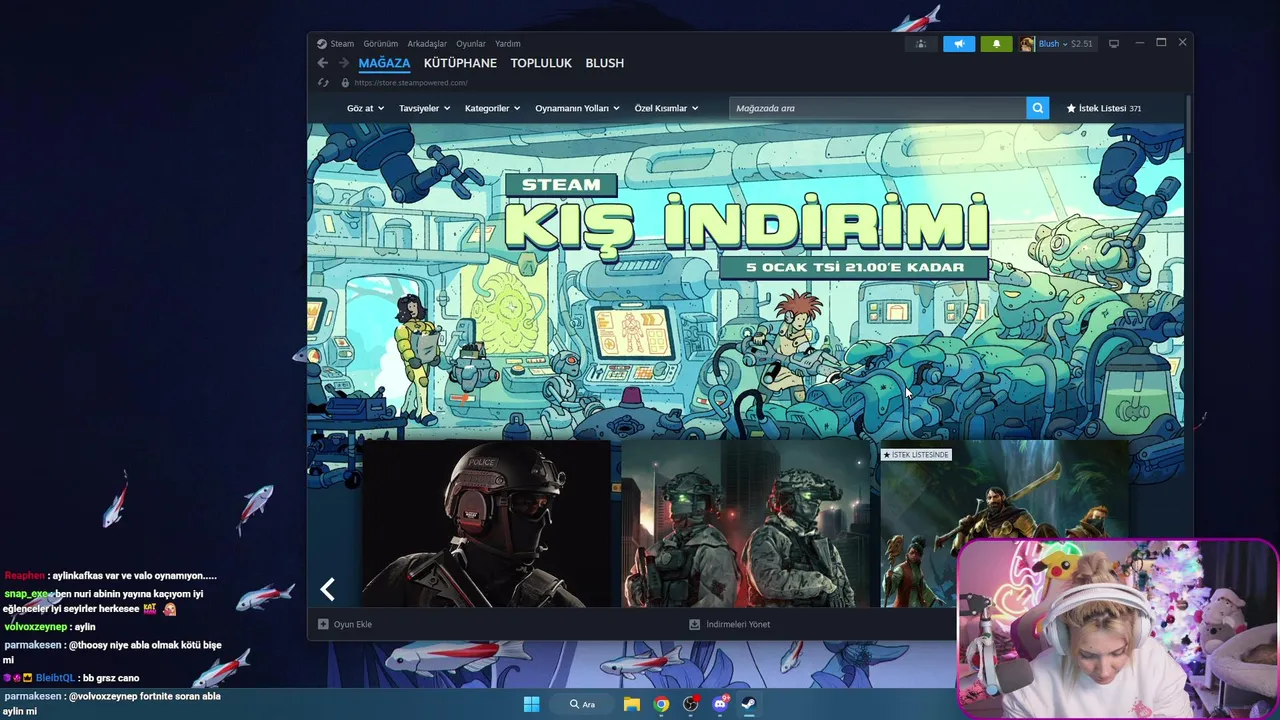Screen dimensions: 1280x720
Task: Open Google Chrome from the taskbar
Action: pyautogui.click(x=661, y=704)
